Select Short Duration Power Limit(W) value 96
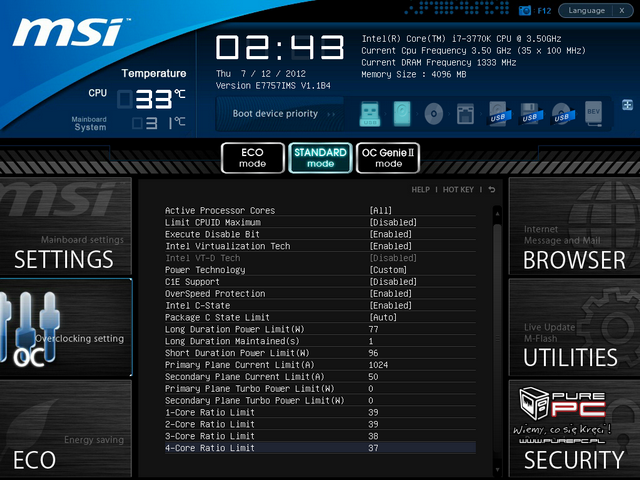This screenshot has width=640, height=480. pos(373,353)
